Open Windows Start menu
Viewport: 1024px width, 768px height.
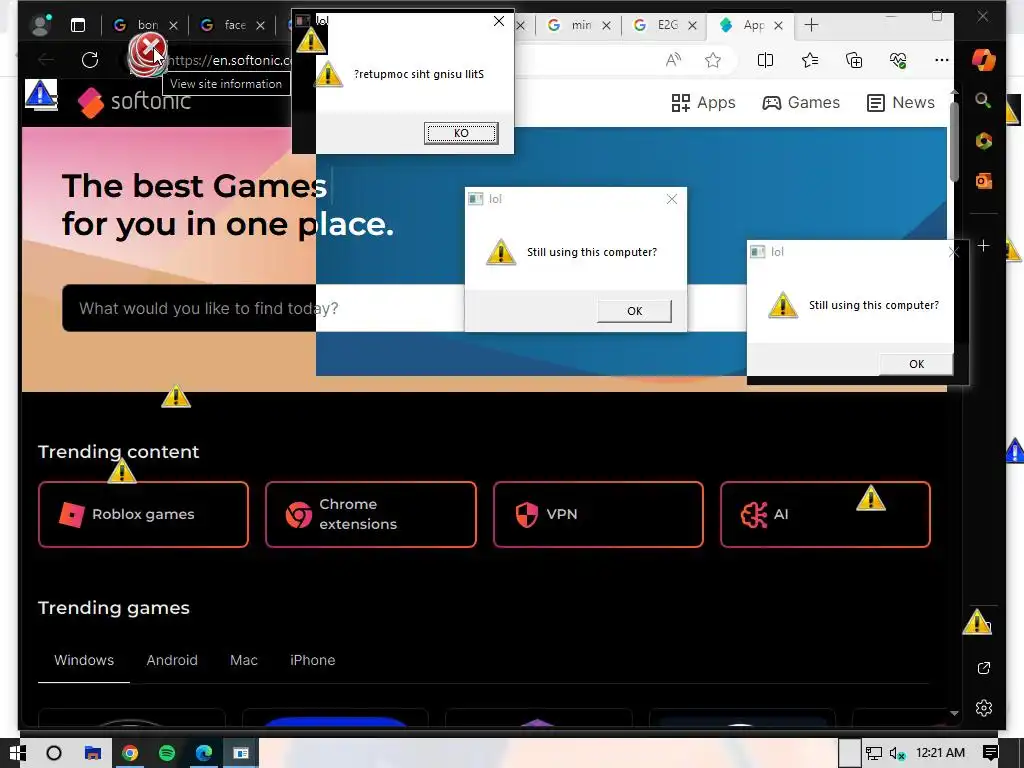pos(18,753)
